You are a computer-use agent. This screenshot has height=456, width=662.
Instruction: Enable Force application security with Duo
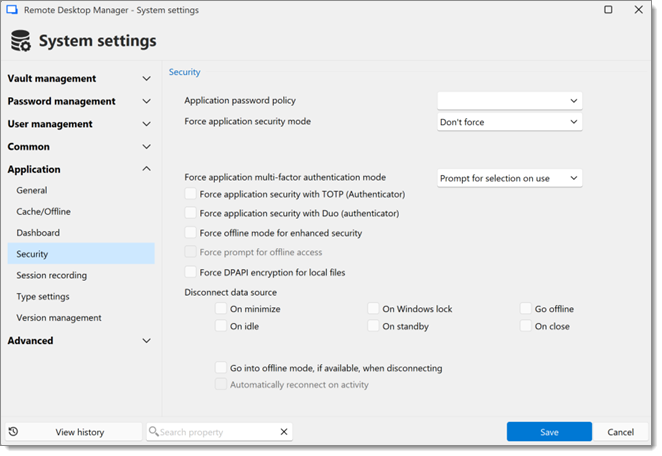pyautogui.click(x=190, y=213)
